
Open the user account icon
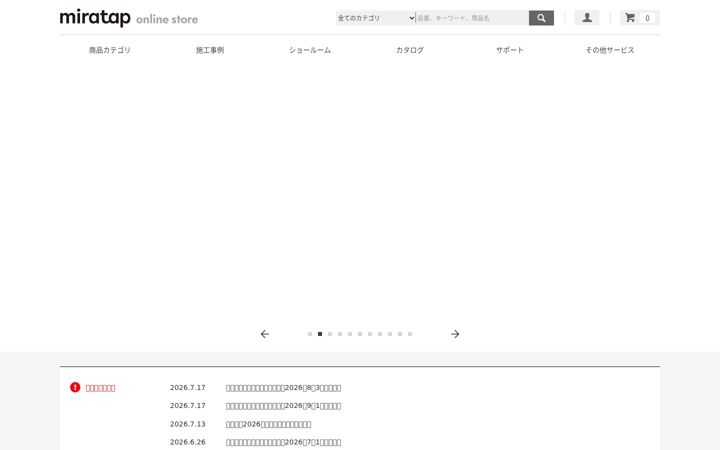pyautogui.click(x=587, y=18)
